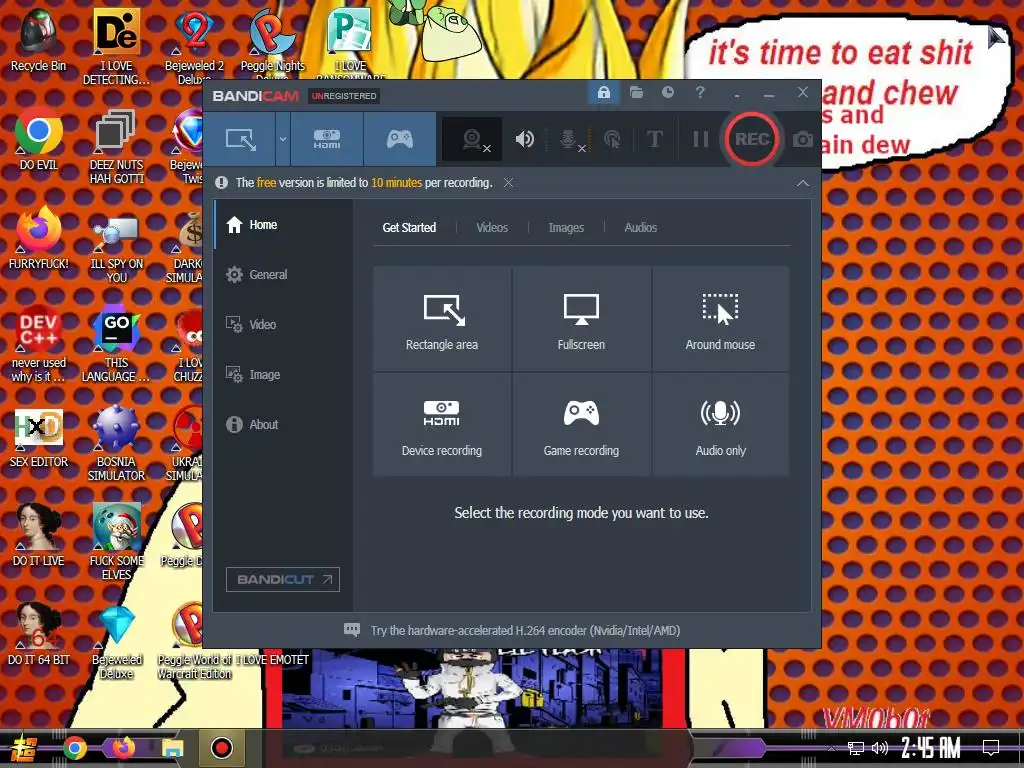
Task: Choose the Audio only mode
Action: (x=720, y=424)
